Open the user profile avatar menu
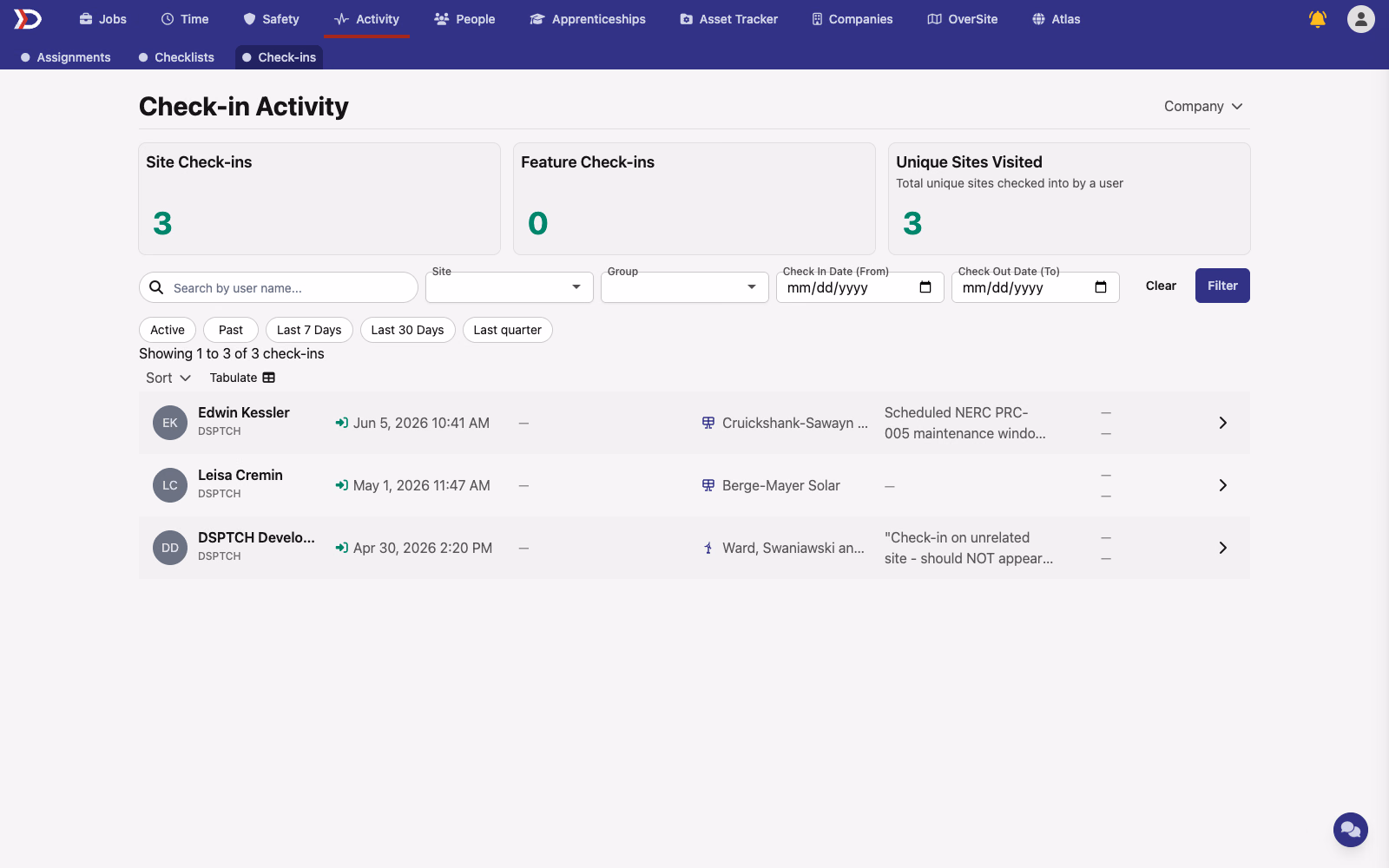The image size is (1389, 868). tap(1361, 19)
